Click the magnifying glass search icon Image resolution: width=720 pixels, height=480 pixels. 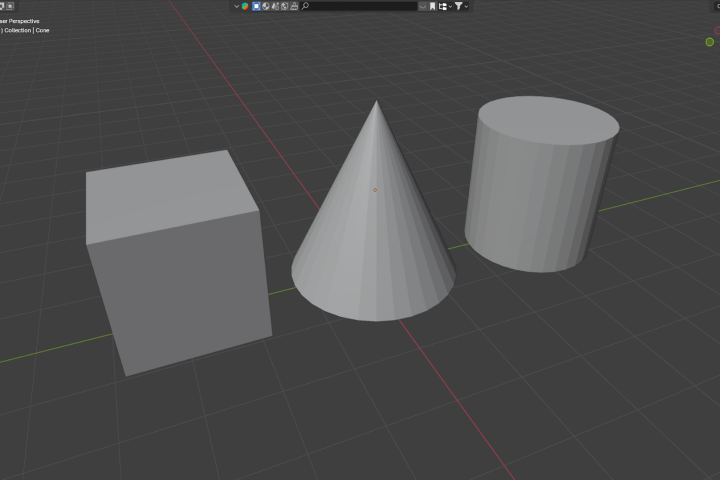click(305, 6)
